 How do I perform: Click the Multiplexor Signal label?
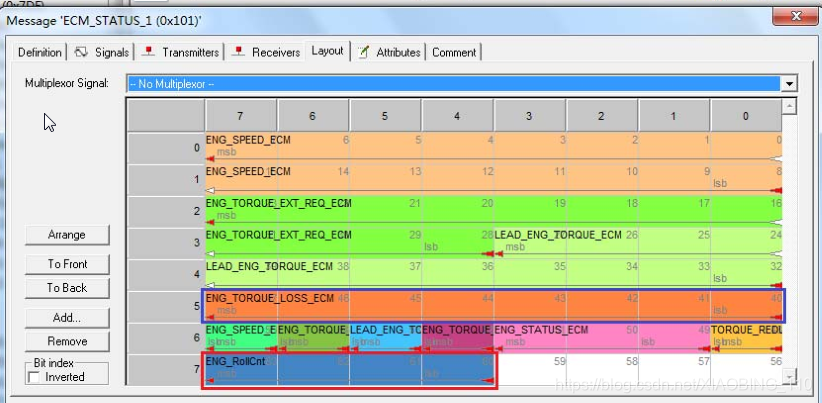tap(67, 83)
